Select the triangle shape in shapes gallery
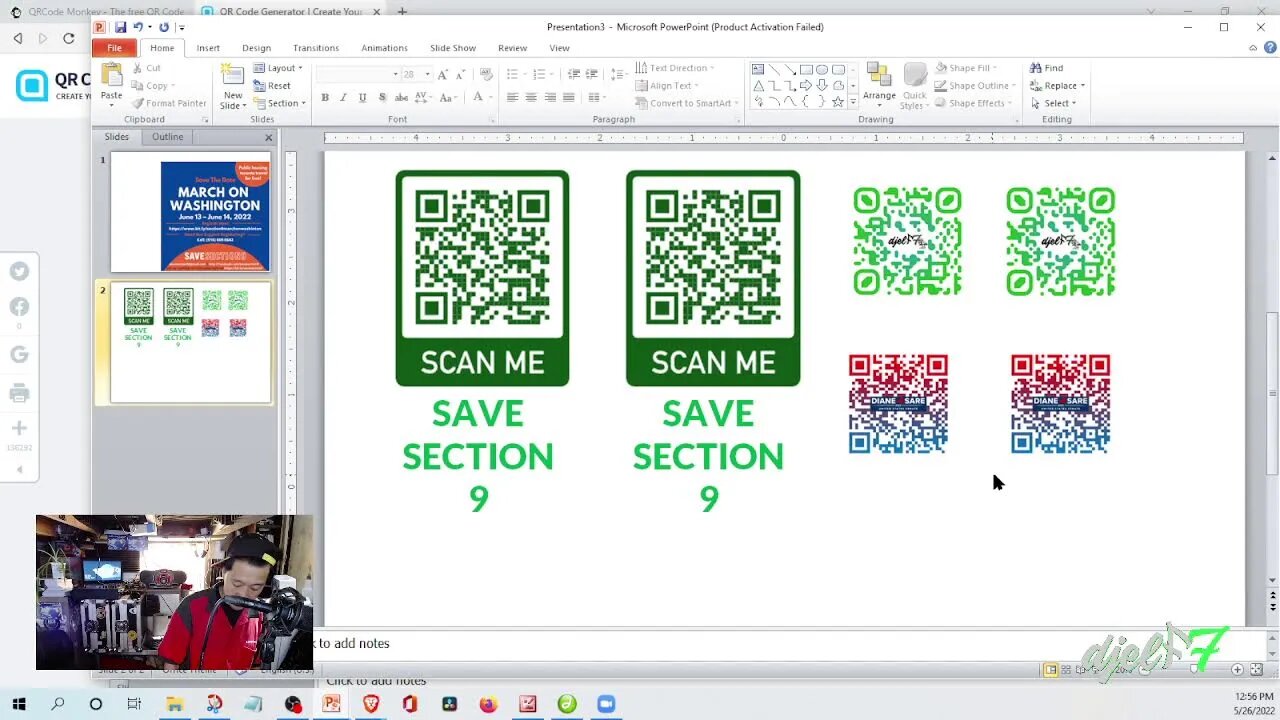The height and width of the screenshot is (720, 1280). point(758,85)
